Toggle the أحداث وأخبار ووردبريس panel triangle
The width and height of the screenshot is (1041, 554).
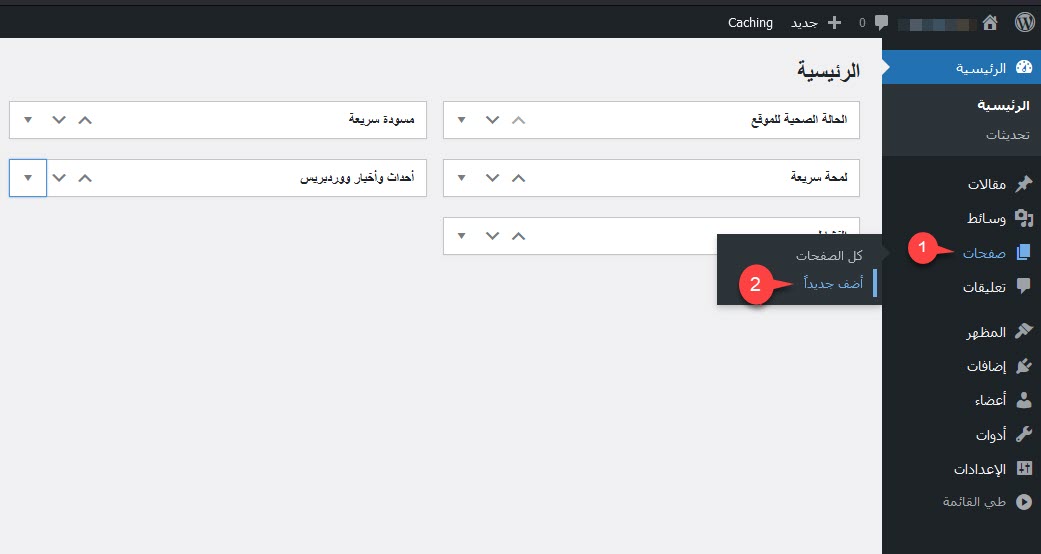[27, 178]
